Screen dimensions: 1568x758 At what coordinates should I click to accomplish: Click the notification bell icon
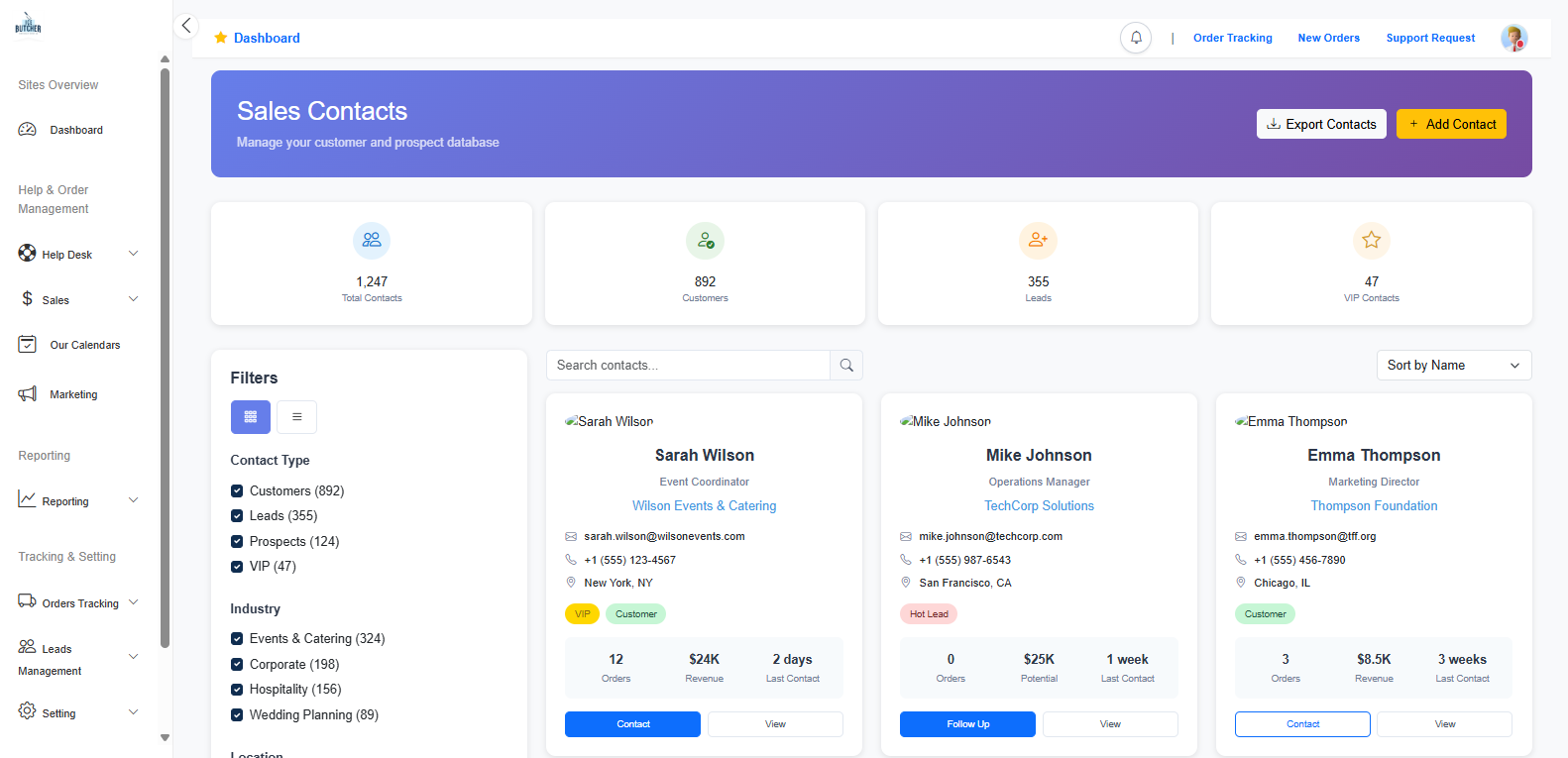click(x=1136, y=38)
